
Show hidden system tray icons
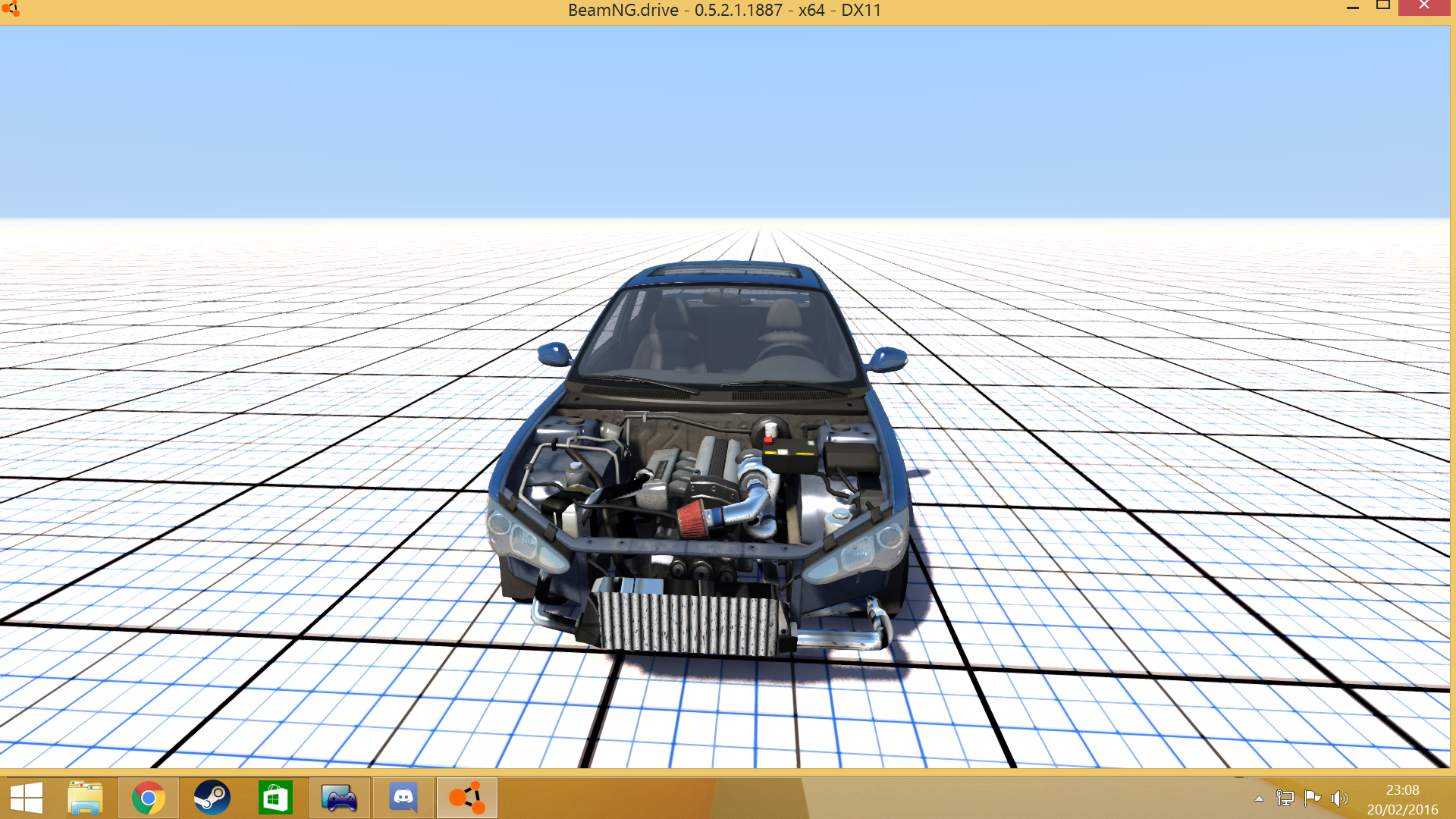tap(1259, 799)
